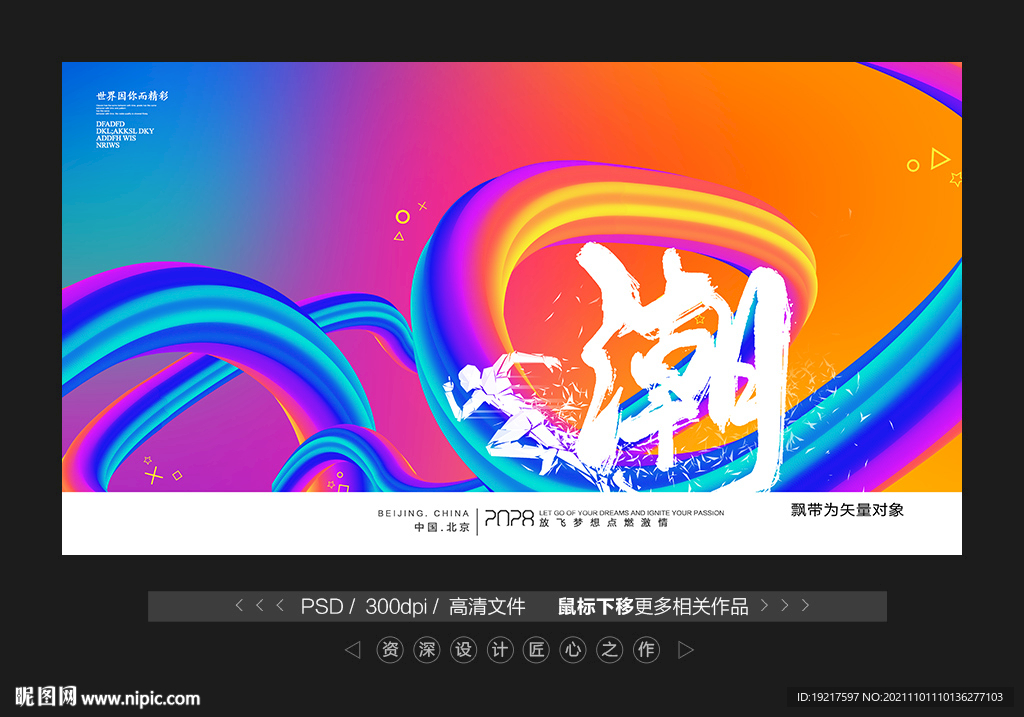
Task: Click the left triangle arrow before 资
Action: point(353,650)
